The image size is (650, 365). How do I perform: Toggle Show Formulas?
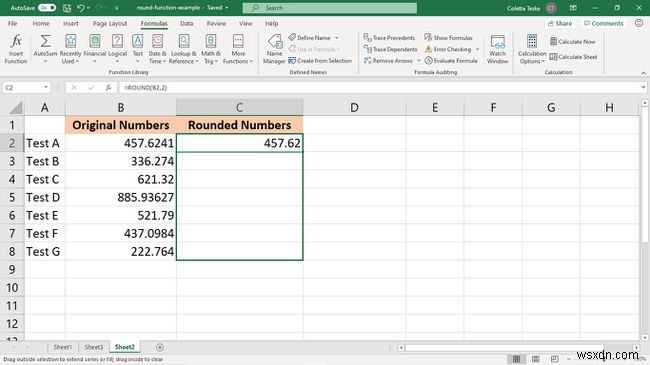[449, 38]
